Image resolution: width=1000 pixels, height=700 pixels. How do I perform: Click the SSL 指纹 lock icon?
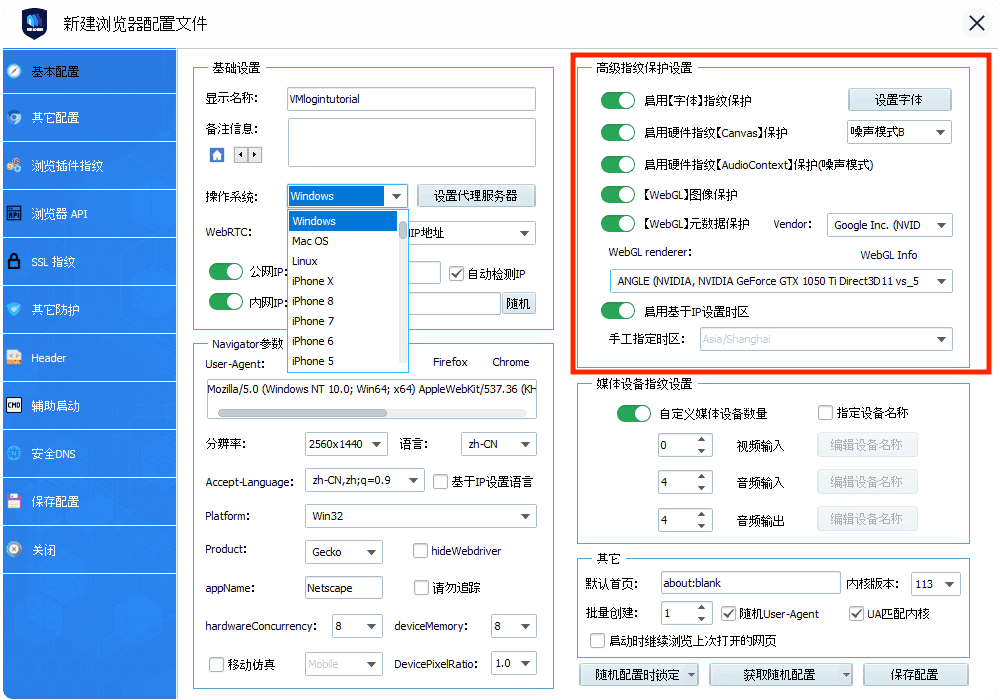14,261
